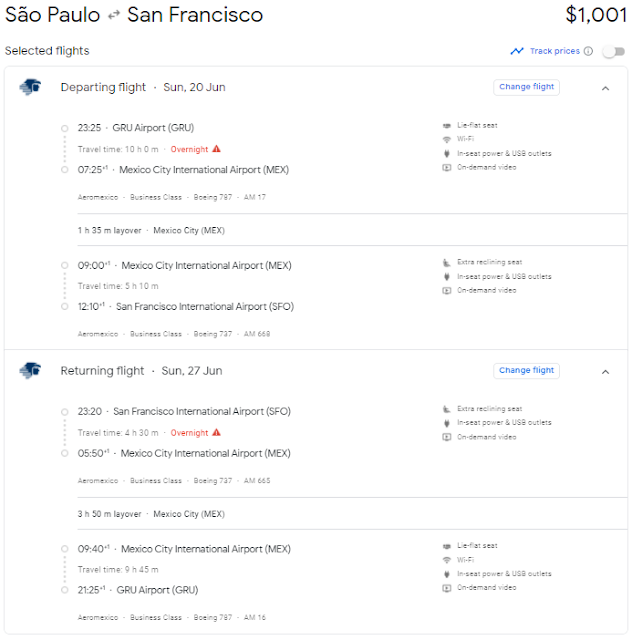The width and height of the screenshot is (632, 640).
Task: Change the departing flight
Action: click(x=526, y=87)
